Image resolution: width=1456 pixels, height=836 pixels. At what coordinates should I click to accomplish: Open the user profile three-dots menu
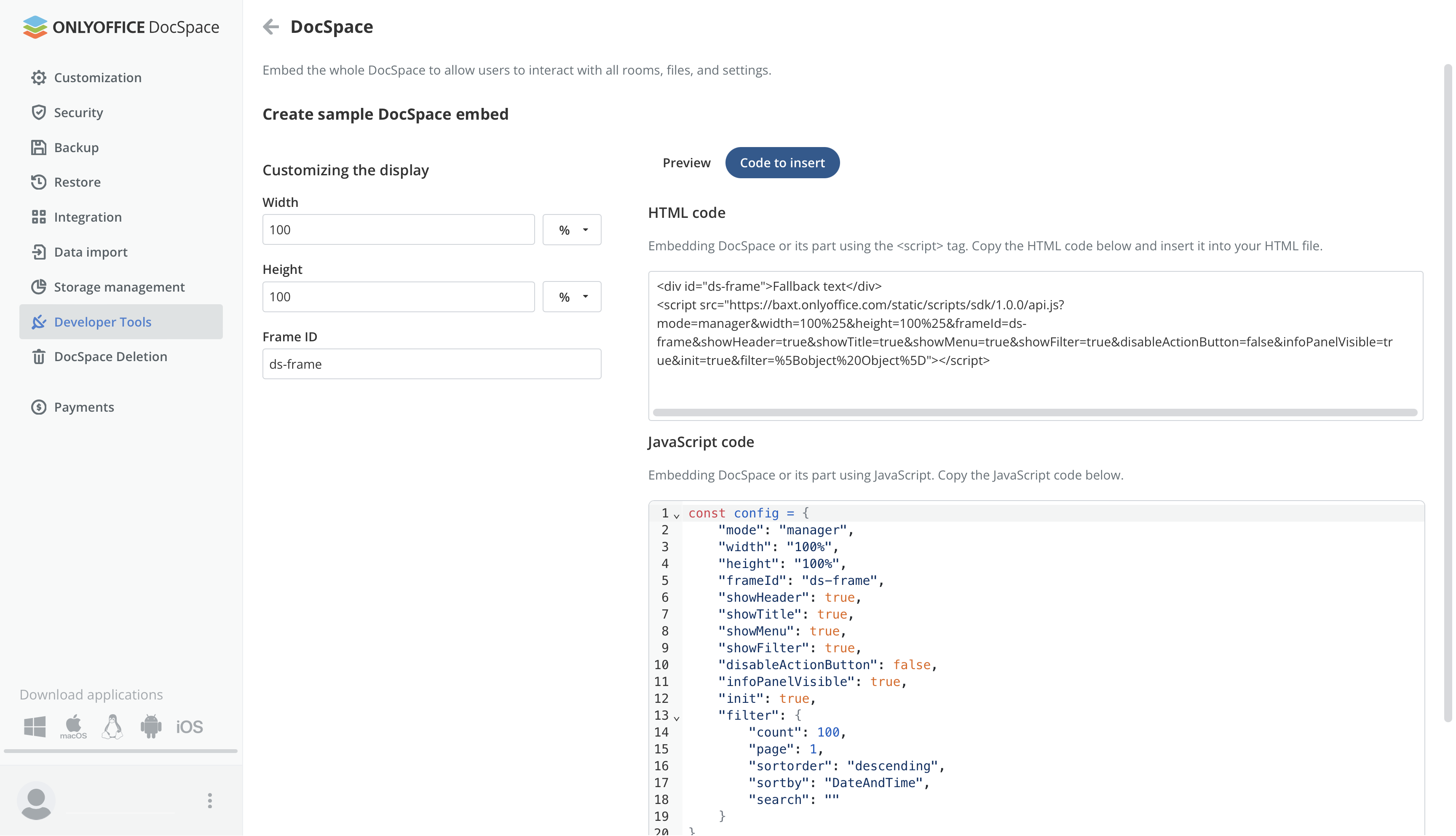(x=210, y=801)
